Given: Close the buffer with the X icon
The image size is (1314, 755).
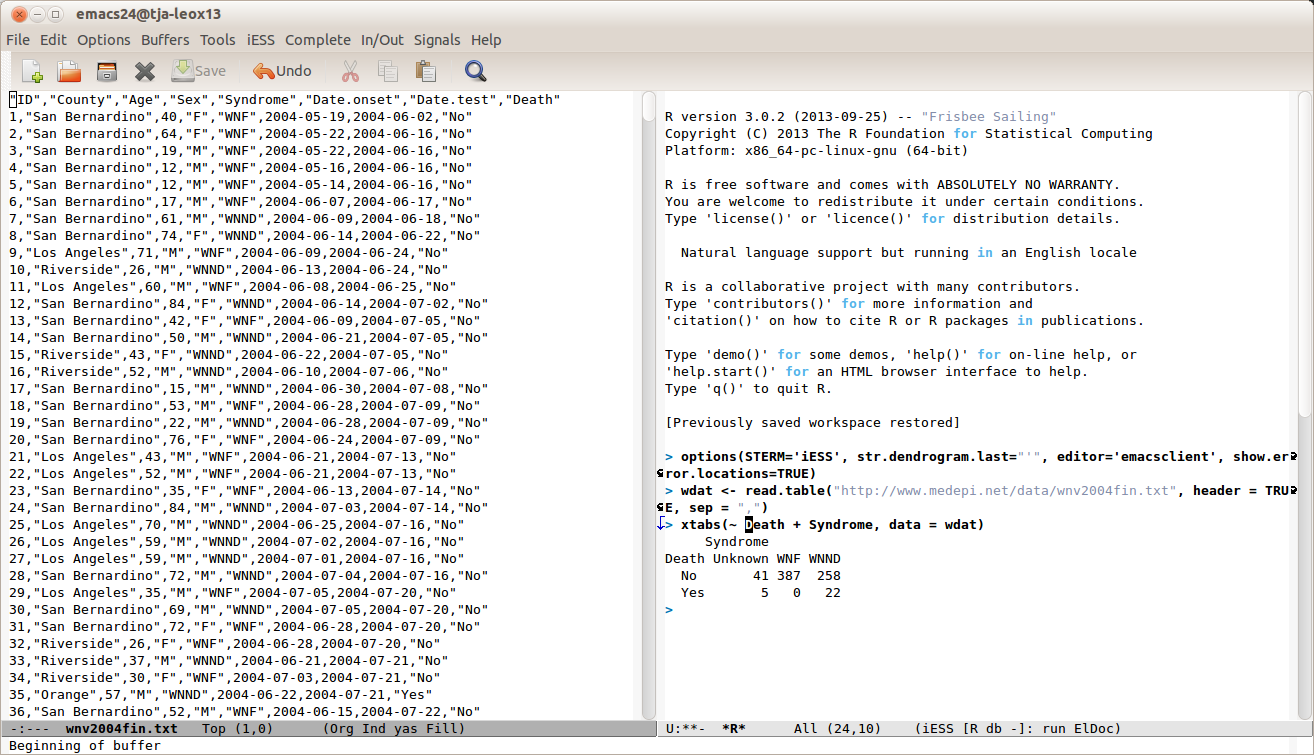Looking at the screenshot, I should click(145, 71).
